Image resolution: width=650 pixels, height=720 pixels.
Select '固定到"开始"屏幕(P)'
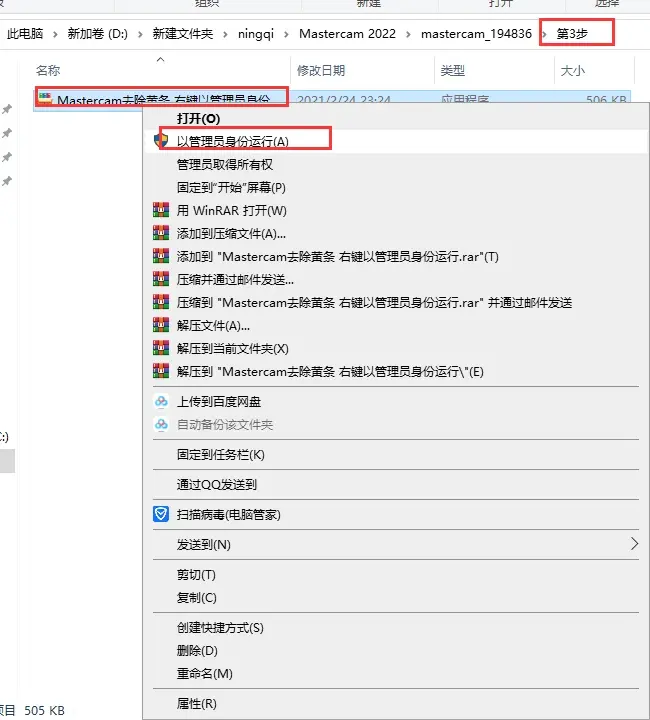[x=231, y=187]
